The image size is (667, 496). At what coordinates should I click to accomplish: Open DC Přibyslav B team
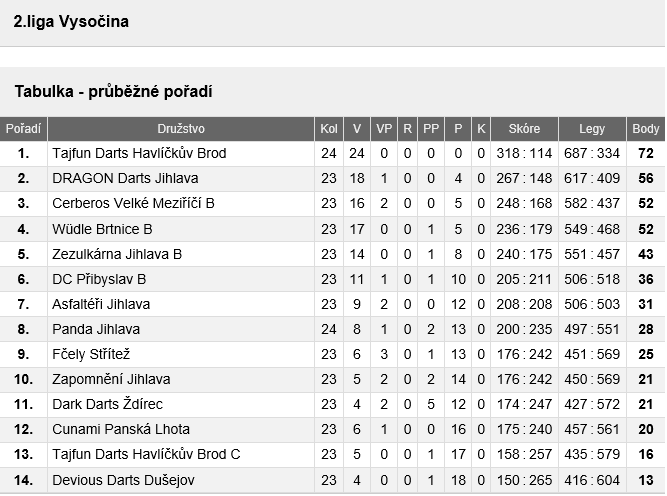coord(99,279)
